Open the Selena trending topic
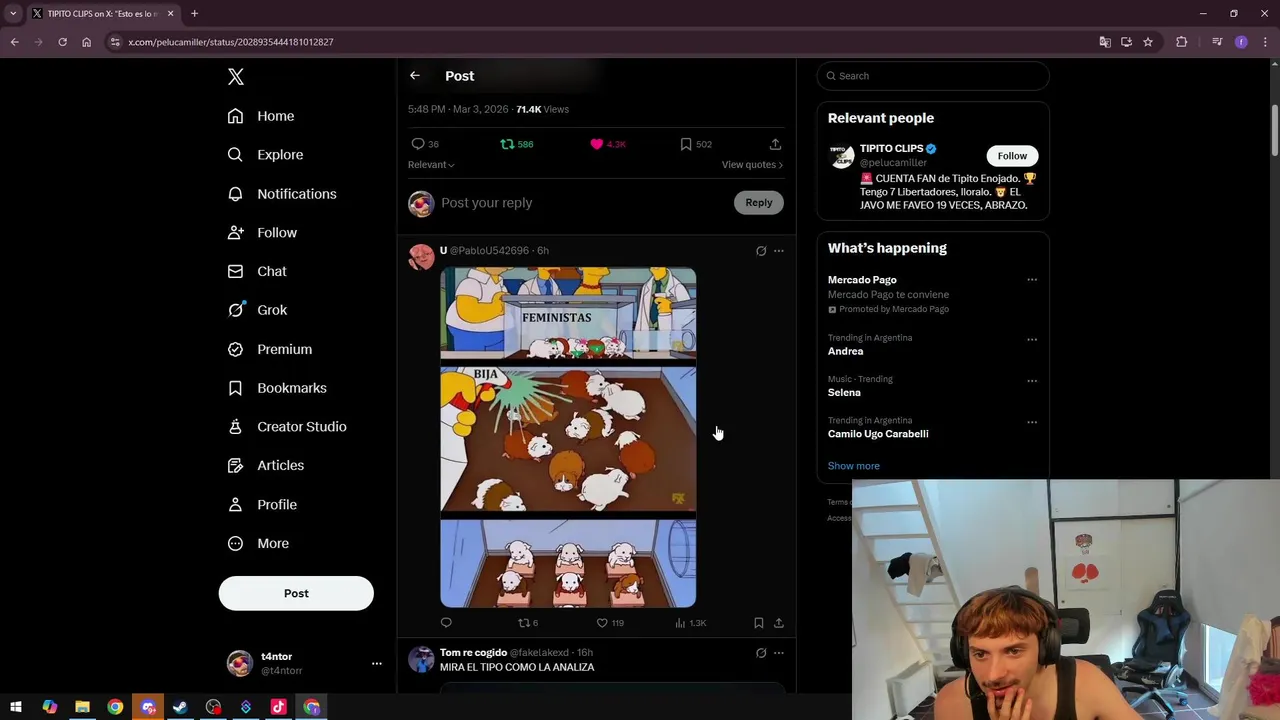1280x720 pixels. (844, 393)
